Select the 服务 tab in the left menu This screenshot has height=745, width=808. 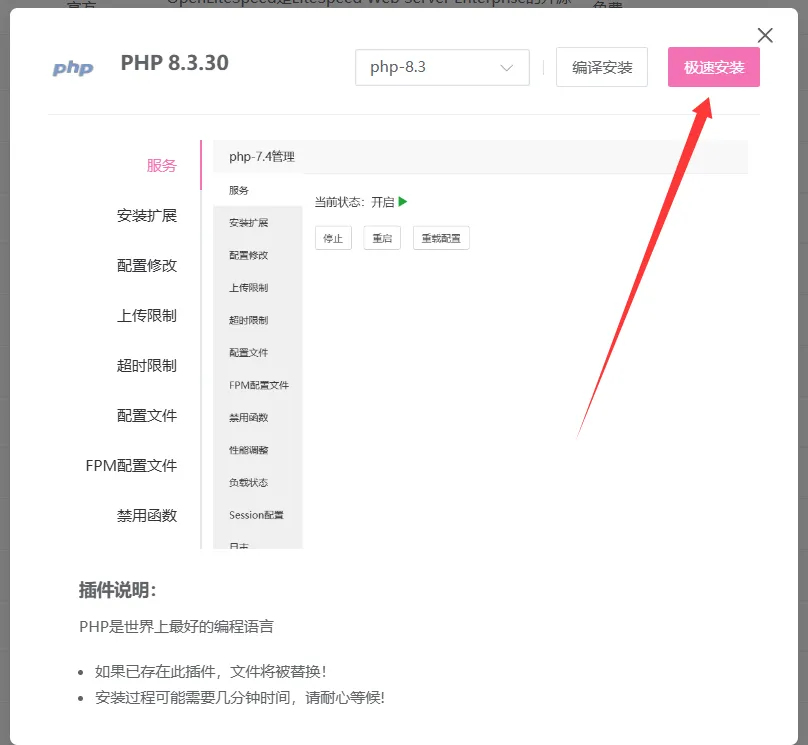tap(161, 165)
